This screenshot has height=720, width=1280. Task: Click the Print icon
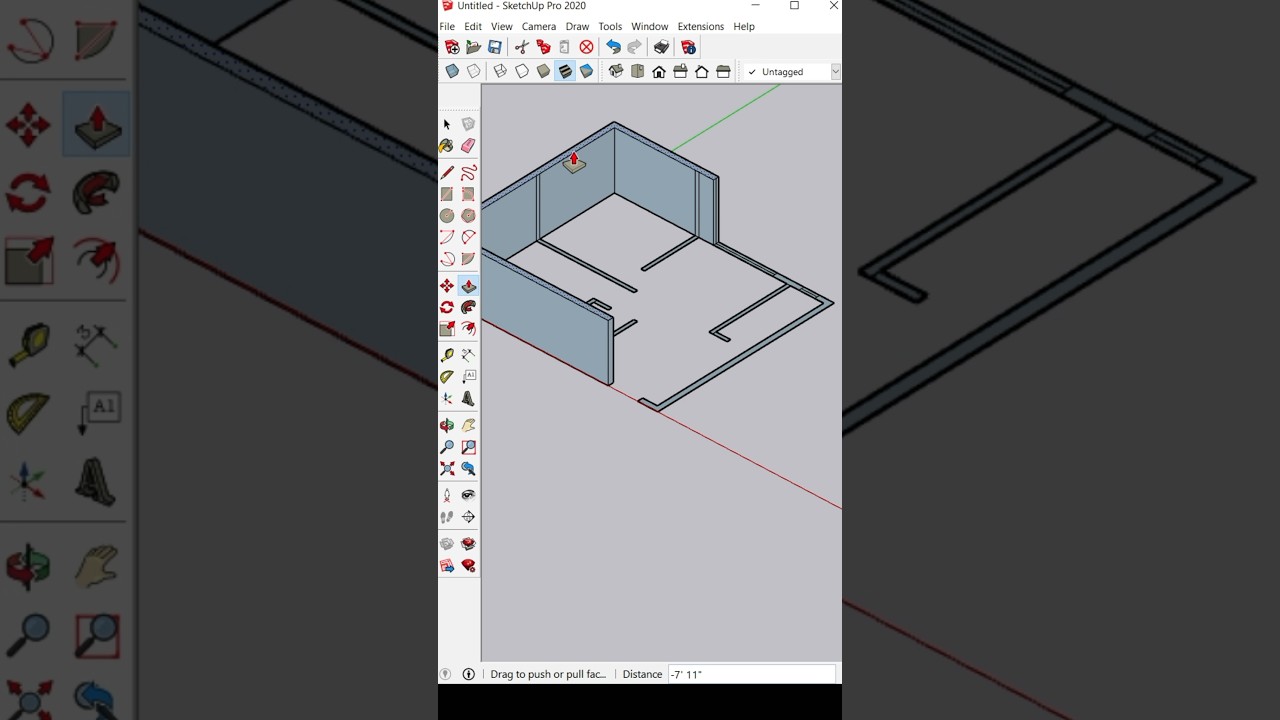coord(661,47)
